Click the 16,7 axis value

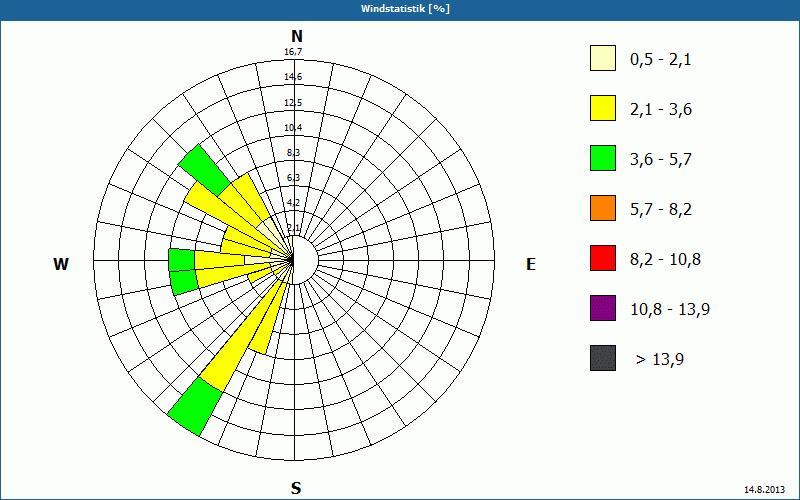point(293,52)
